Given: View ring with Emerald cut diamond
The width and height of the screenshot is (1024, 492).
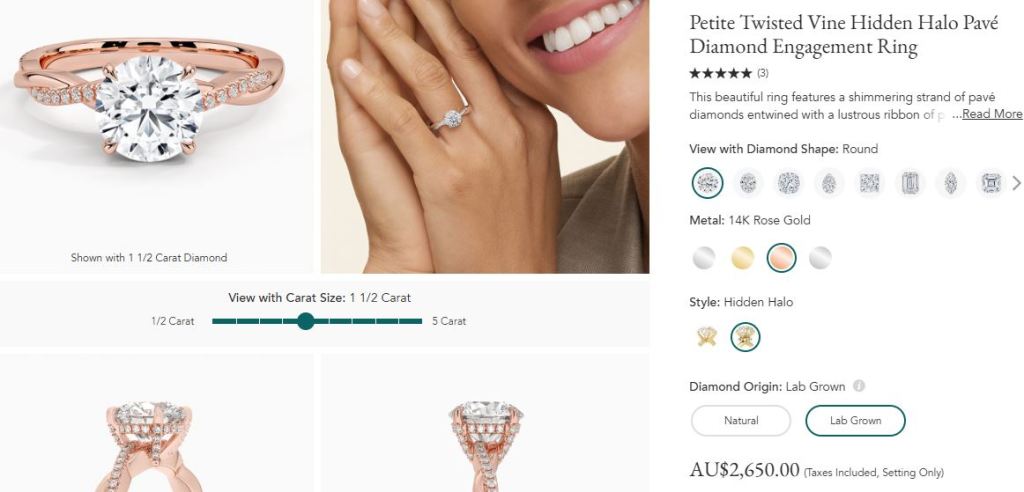Looking at the screenshot, I should point(910,183).
